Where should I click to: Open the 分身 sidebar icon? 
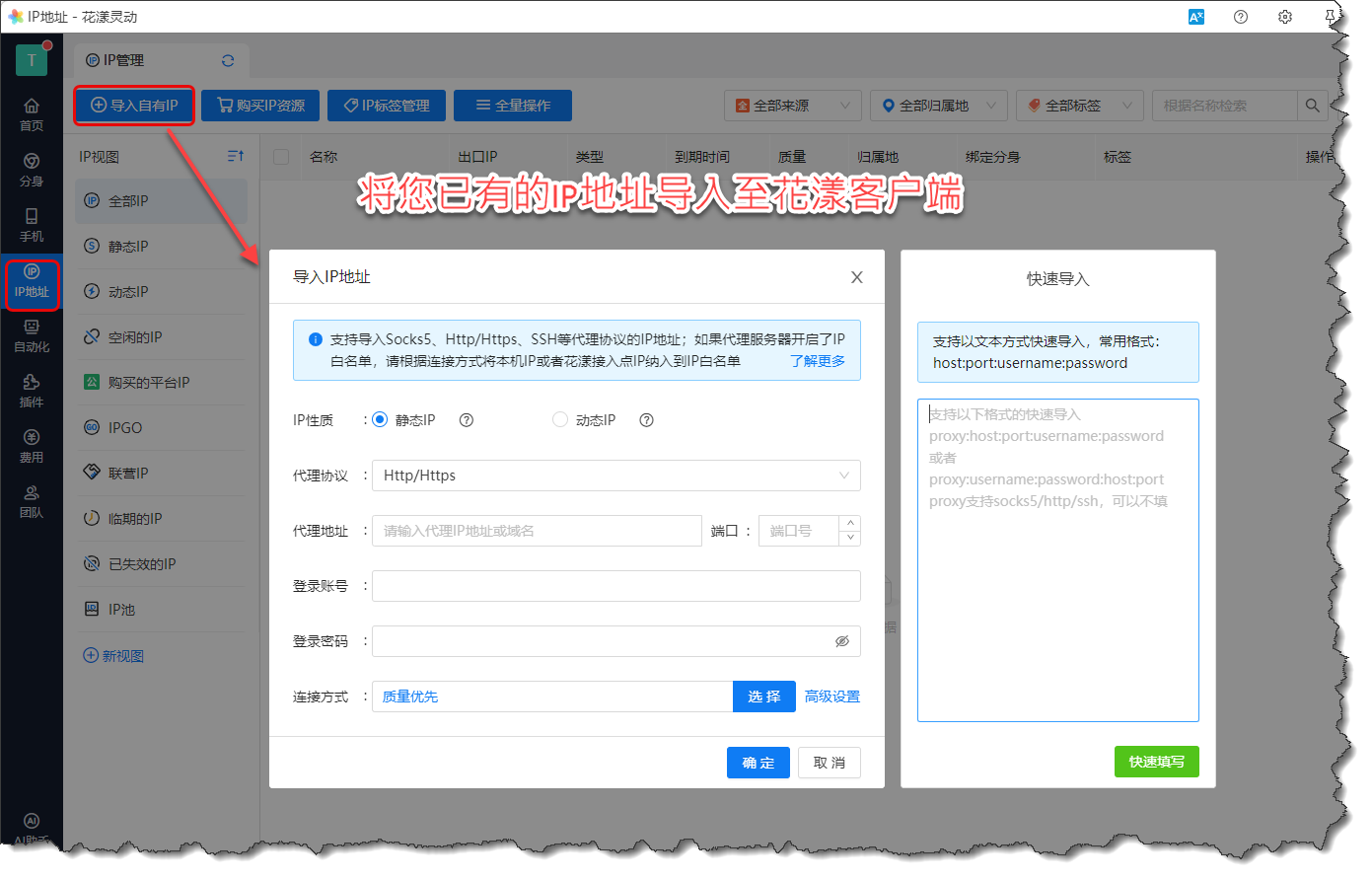tap(32, 170)
